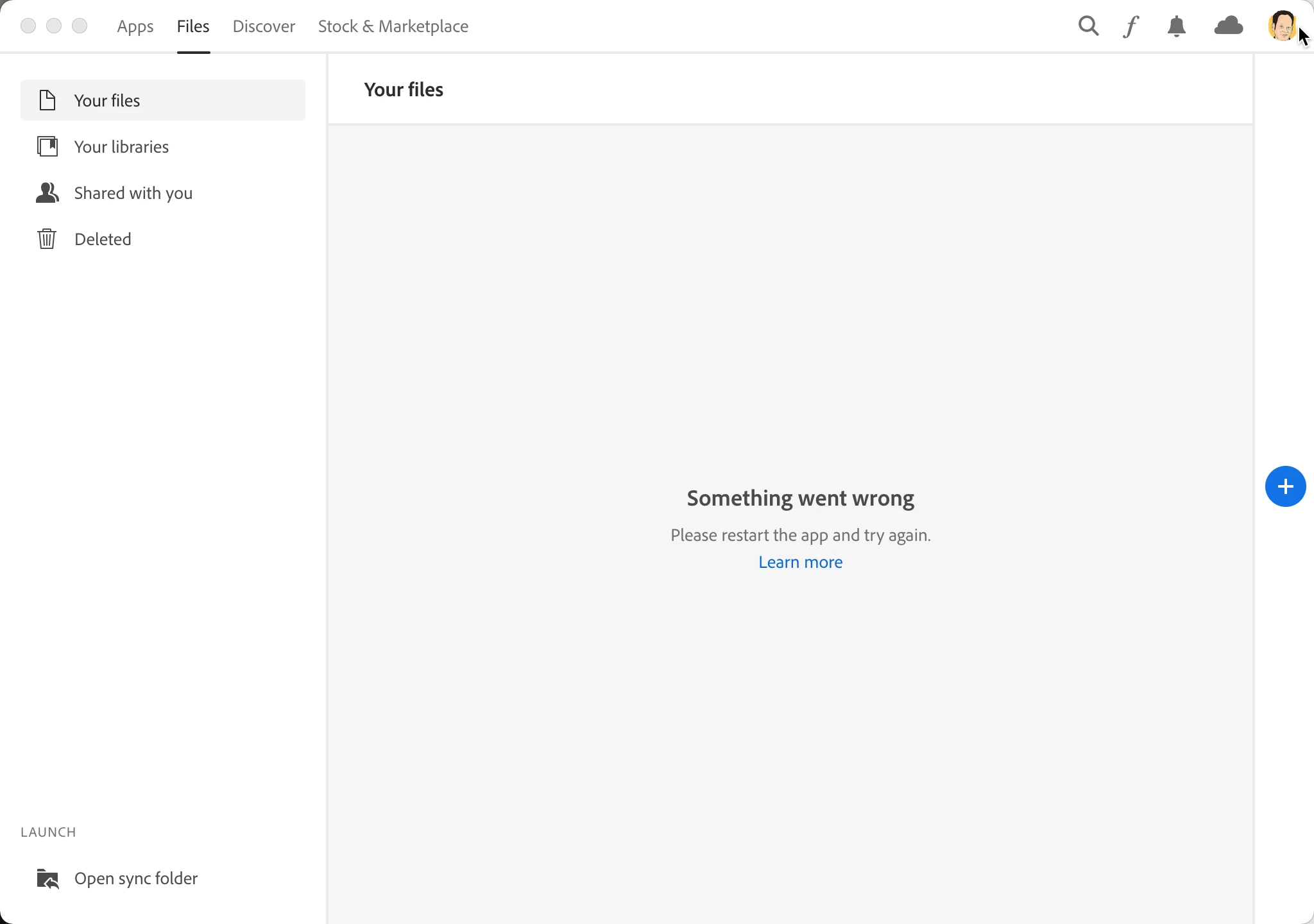Image resolution: width=1314 pixels, height=924 pixels.
Task: Switch to the Apps tab
Action: [135, 26]
